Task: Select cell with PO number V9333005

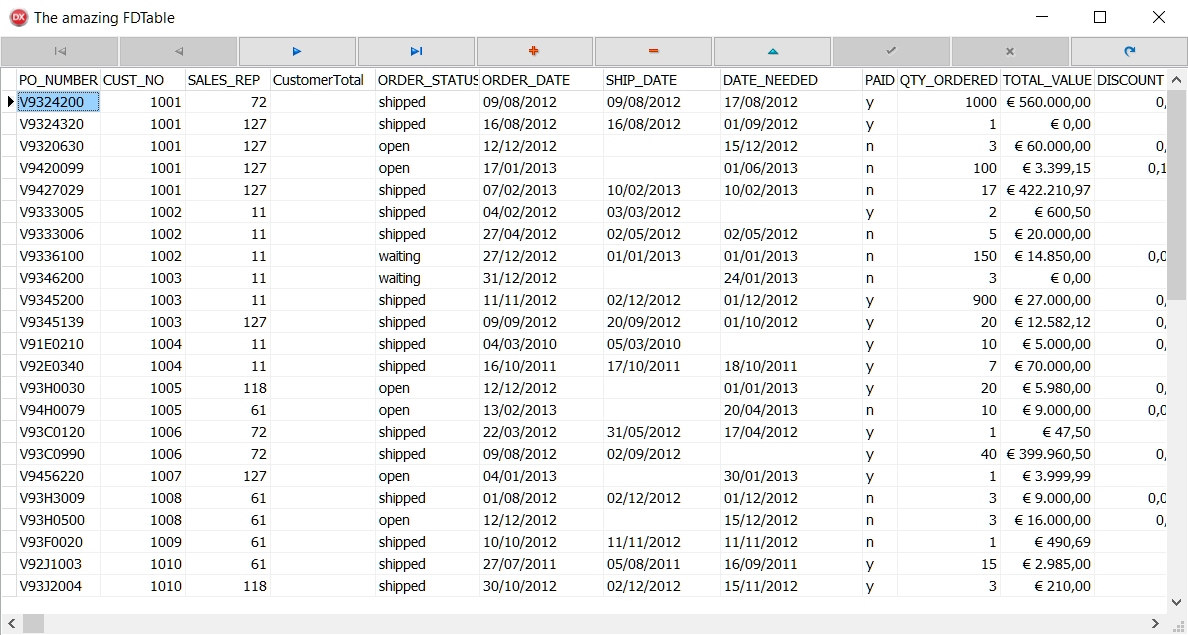Action: (58, 212)
